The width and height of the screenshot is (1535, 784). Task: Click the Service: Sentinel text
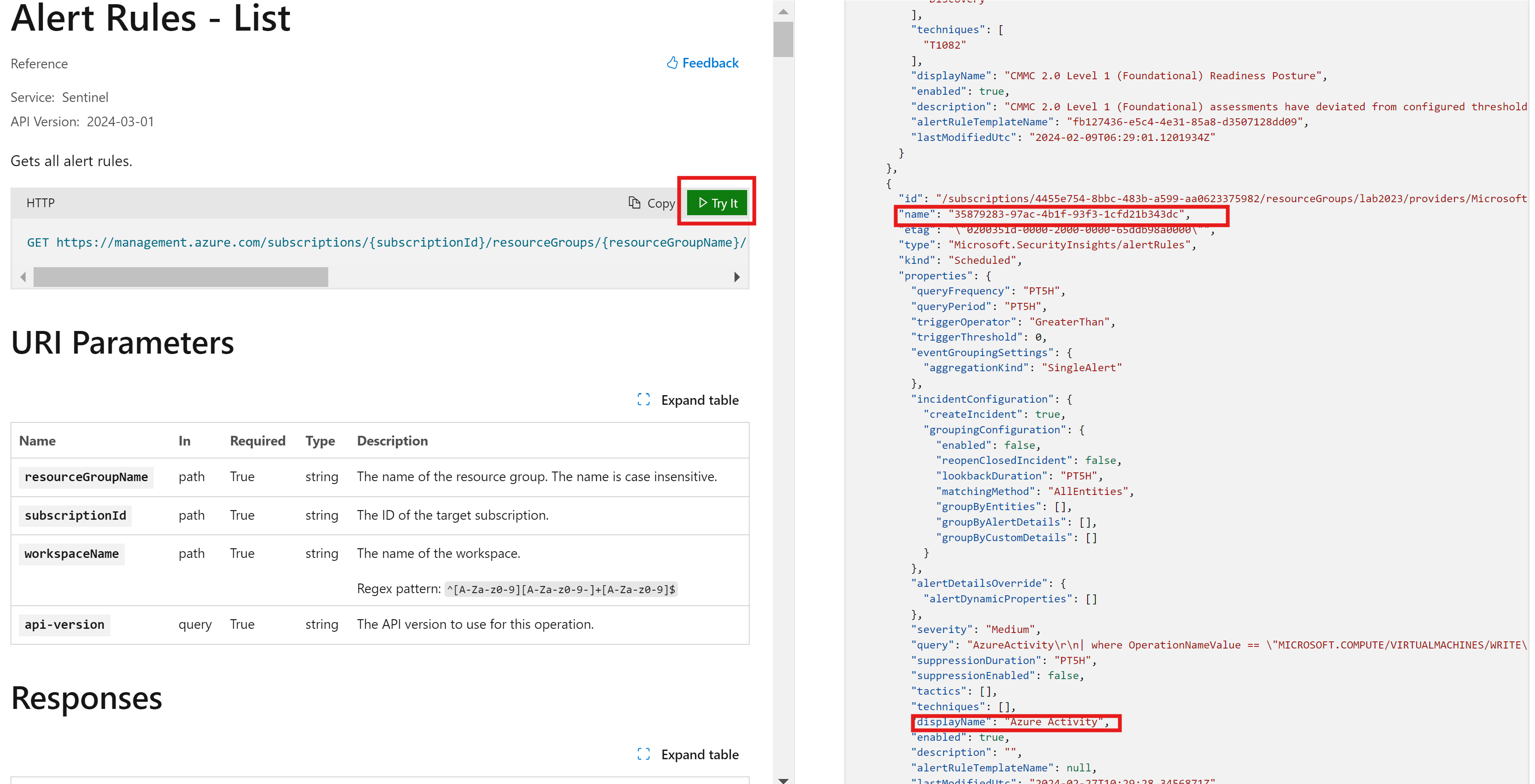point(60,97)
